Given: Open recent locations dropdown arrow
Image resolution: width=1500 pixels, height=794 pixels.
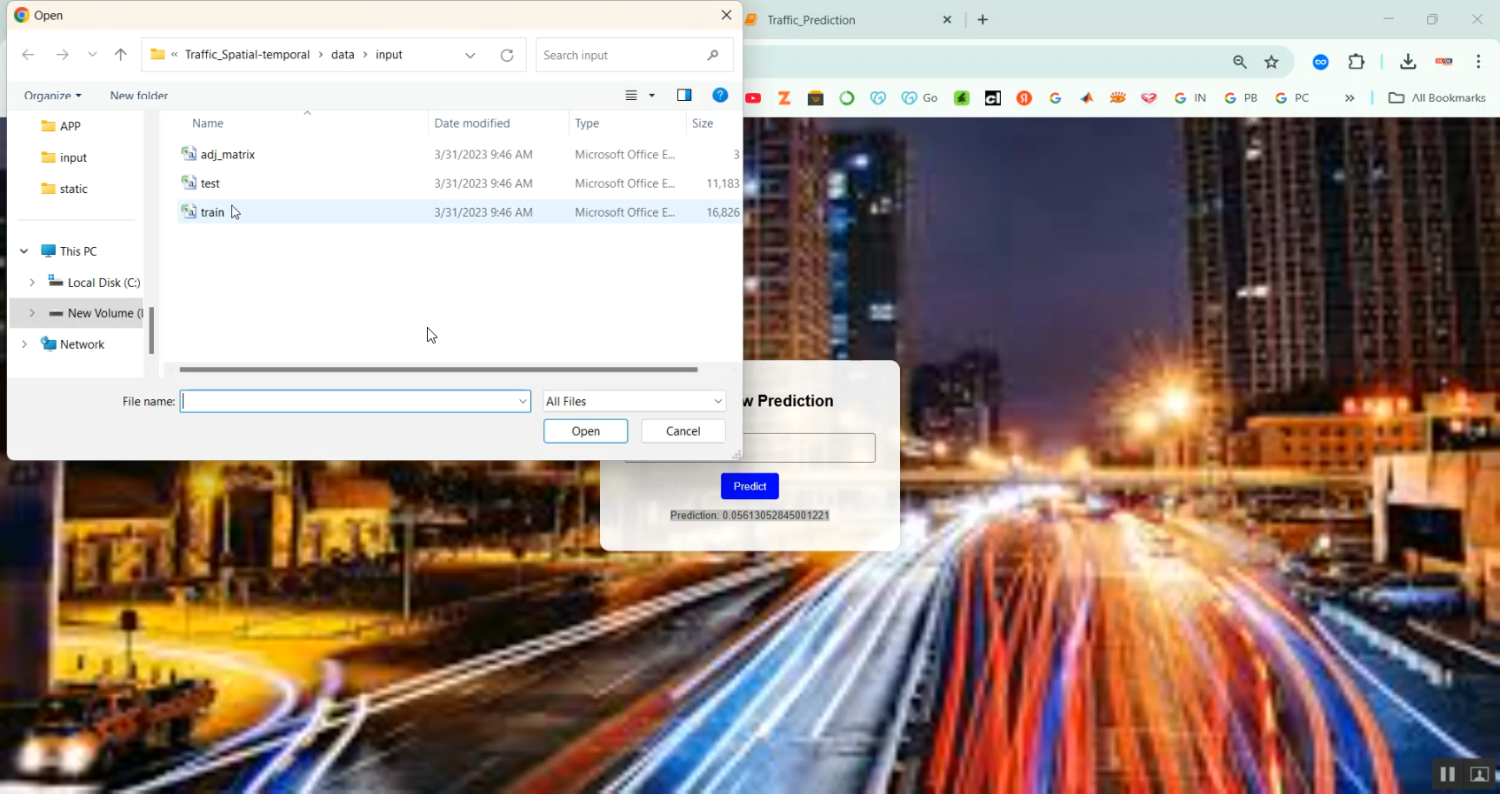Looking at the screenshot, I should click(92, 55).
